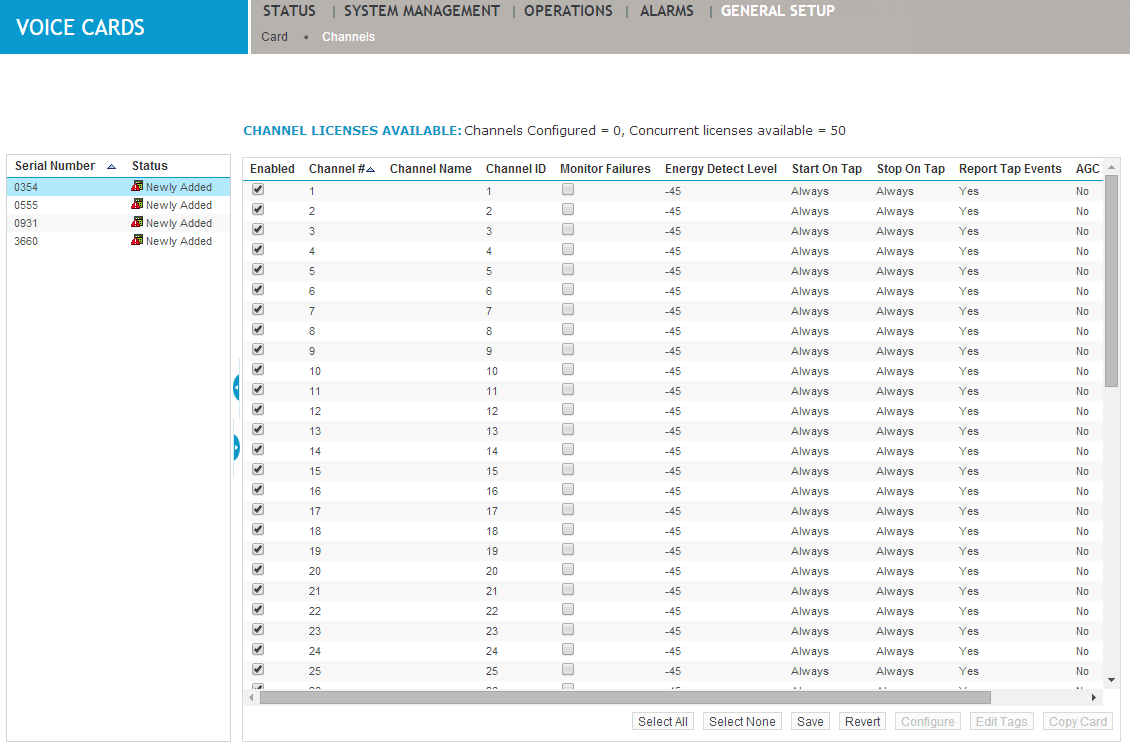1130x750 pixels.
Task: Click the Newly Added icon for card 0354
Action: 137,187
